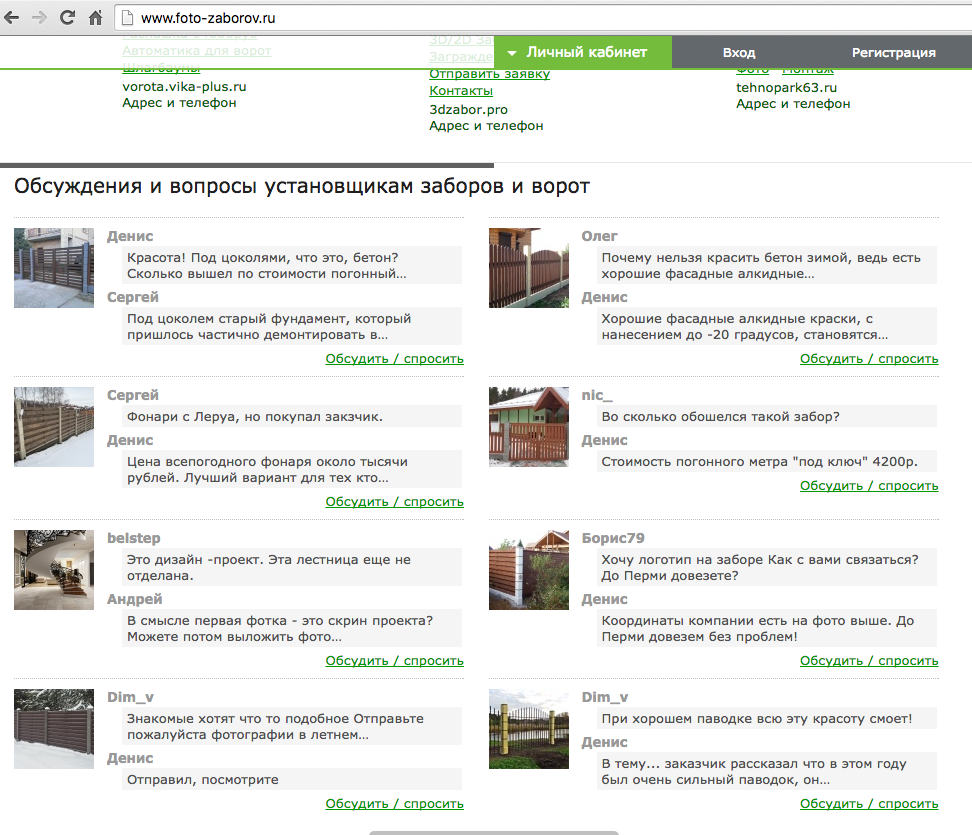Click Обсудить / спросить under belstep discussion
Viewport: 972px width, 835px height.
(394, 661)
